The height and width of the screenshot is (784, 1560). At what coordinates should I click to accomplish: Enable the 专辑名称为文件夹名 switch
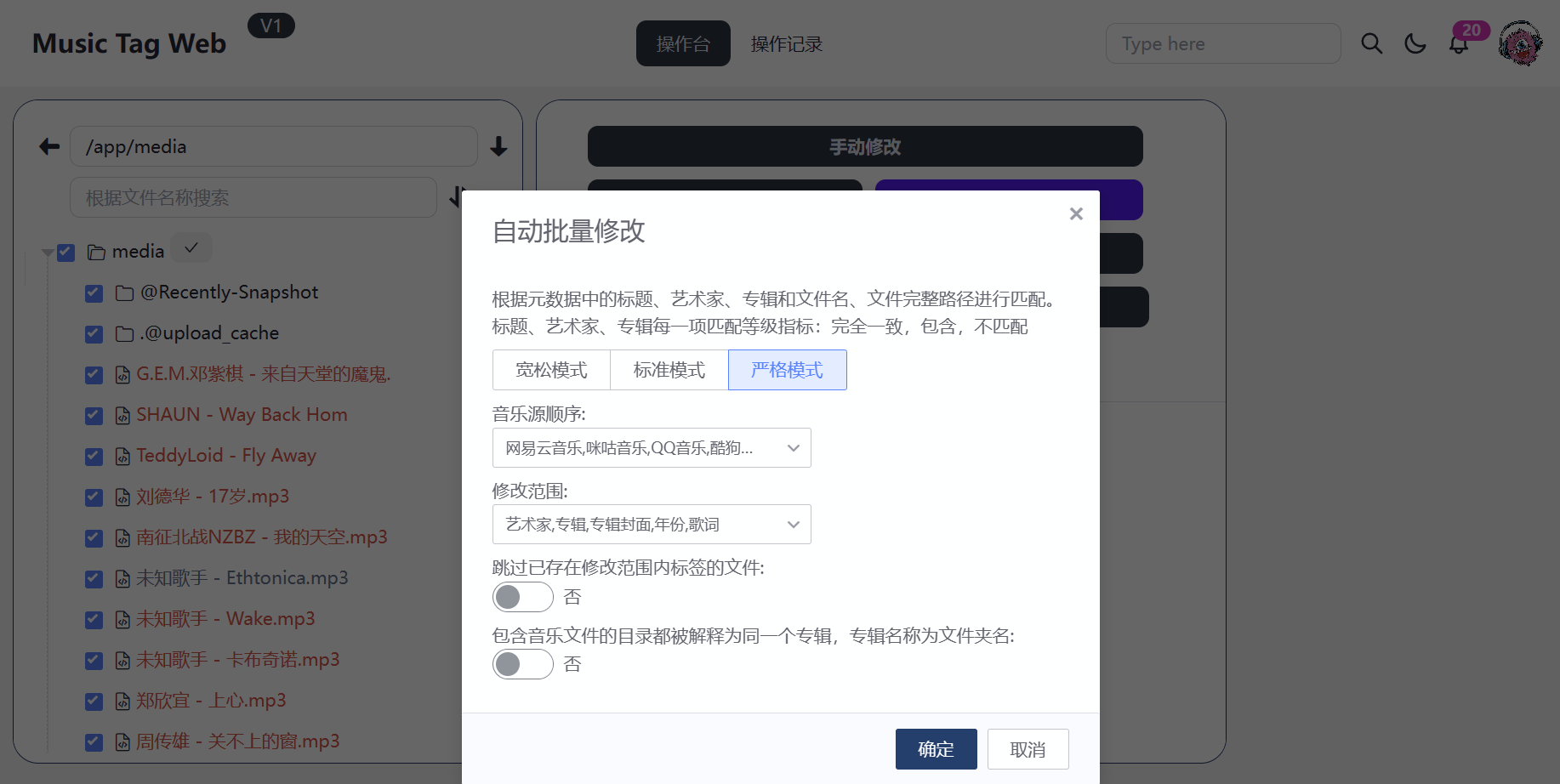point(523,664)
